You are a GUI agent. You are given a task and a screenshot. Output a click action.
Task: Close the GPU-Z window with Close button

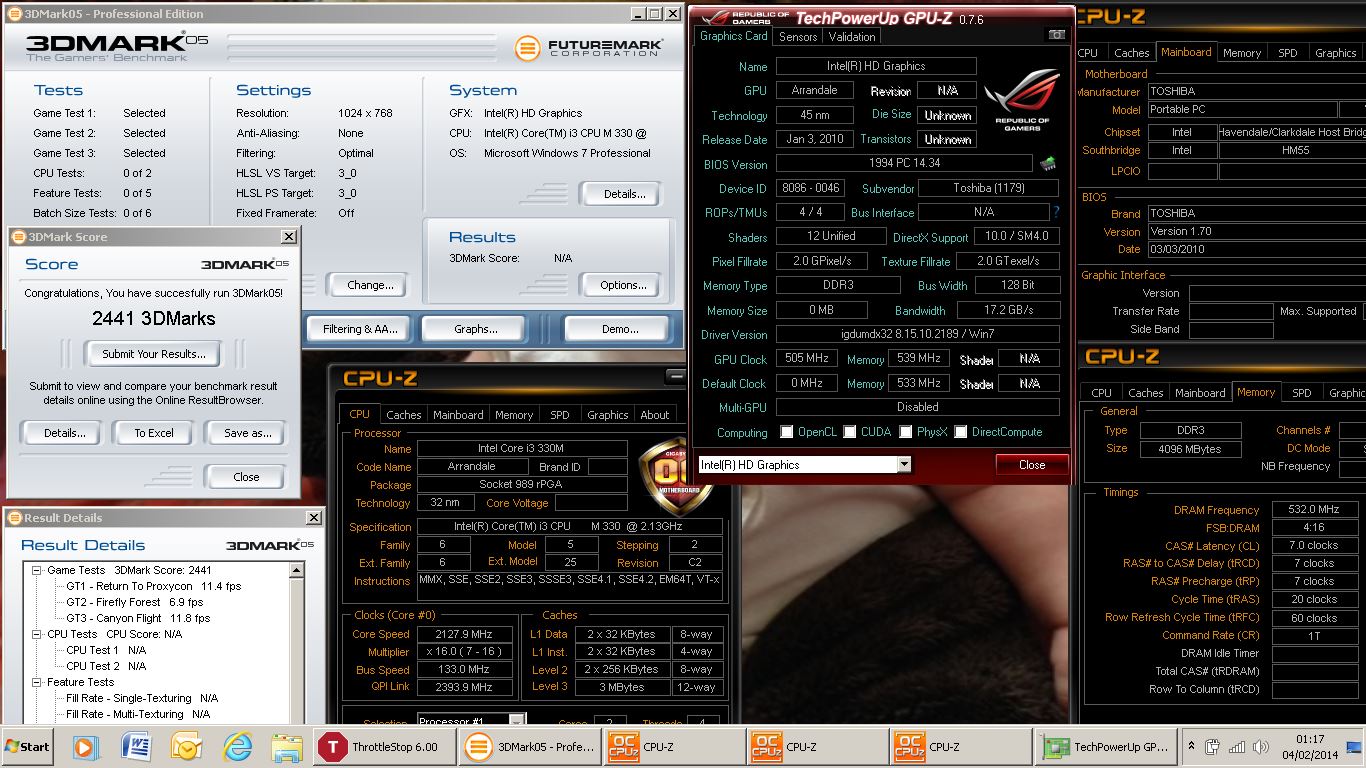point(1032,464)
